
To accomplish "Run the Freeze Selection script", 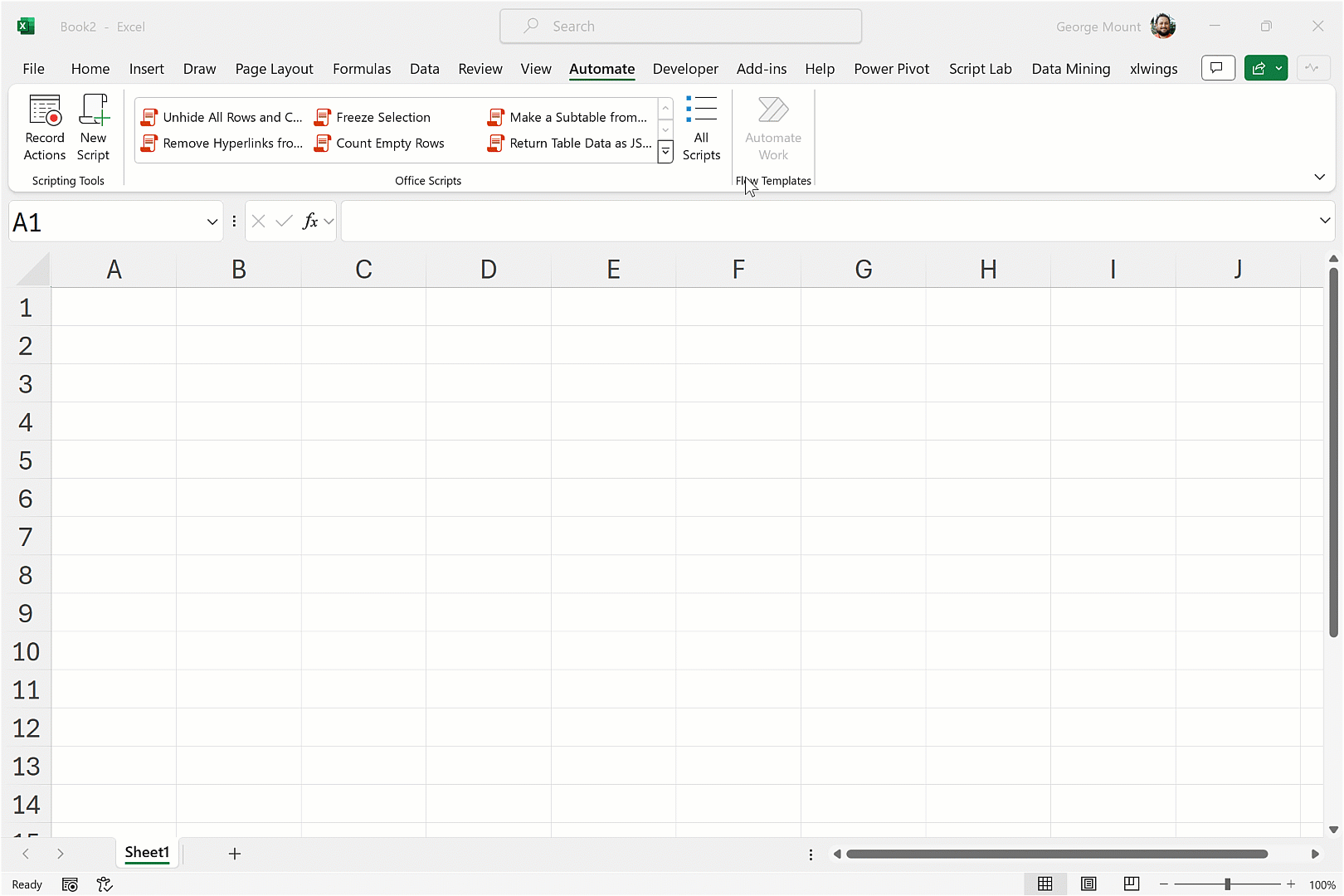I will click(x=382, y=117).
